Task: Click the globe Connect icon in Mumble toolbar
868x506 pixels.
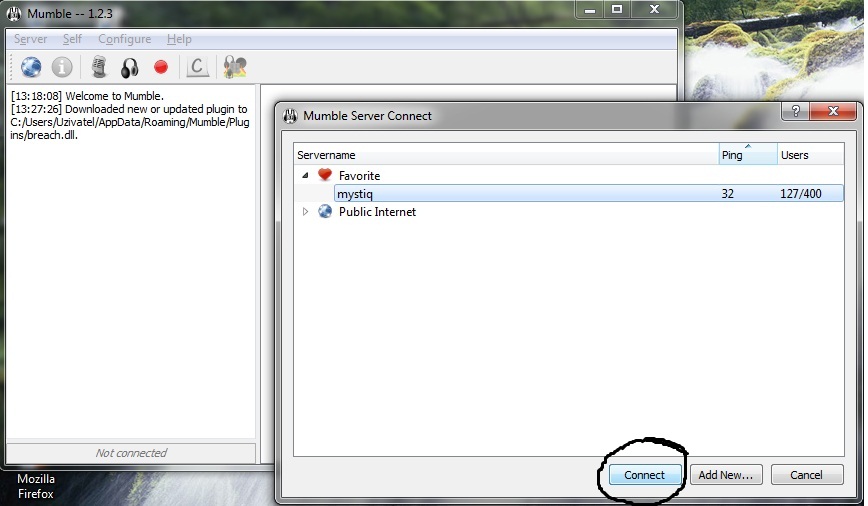Action: coord(31,68)
